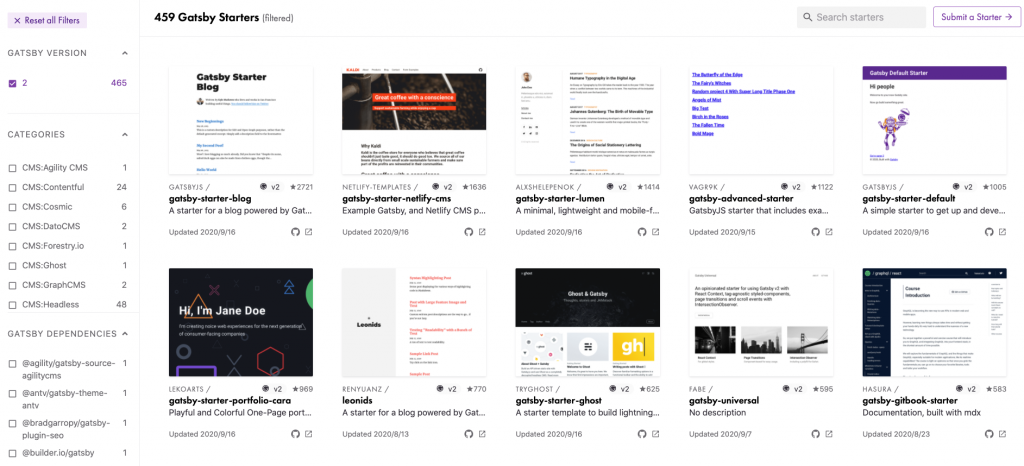The width and height of the screenshot is (1024, 466).
Task: Enable @agility/gatsby-source-agilitycms dependency filter
Action: (x=12, y=364)
